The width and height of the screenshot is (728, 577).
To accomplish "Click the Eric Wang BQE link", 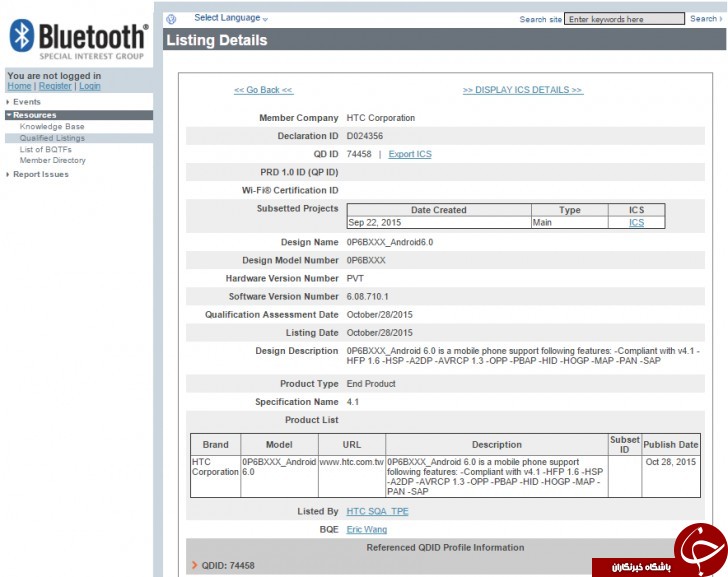I will [367, 530].
